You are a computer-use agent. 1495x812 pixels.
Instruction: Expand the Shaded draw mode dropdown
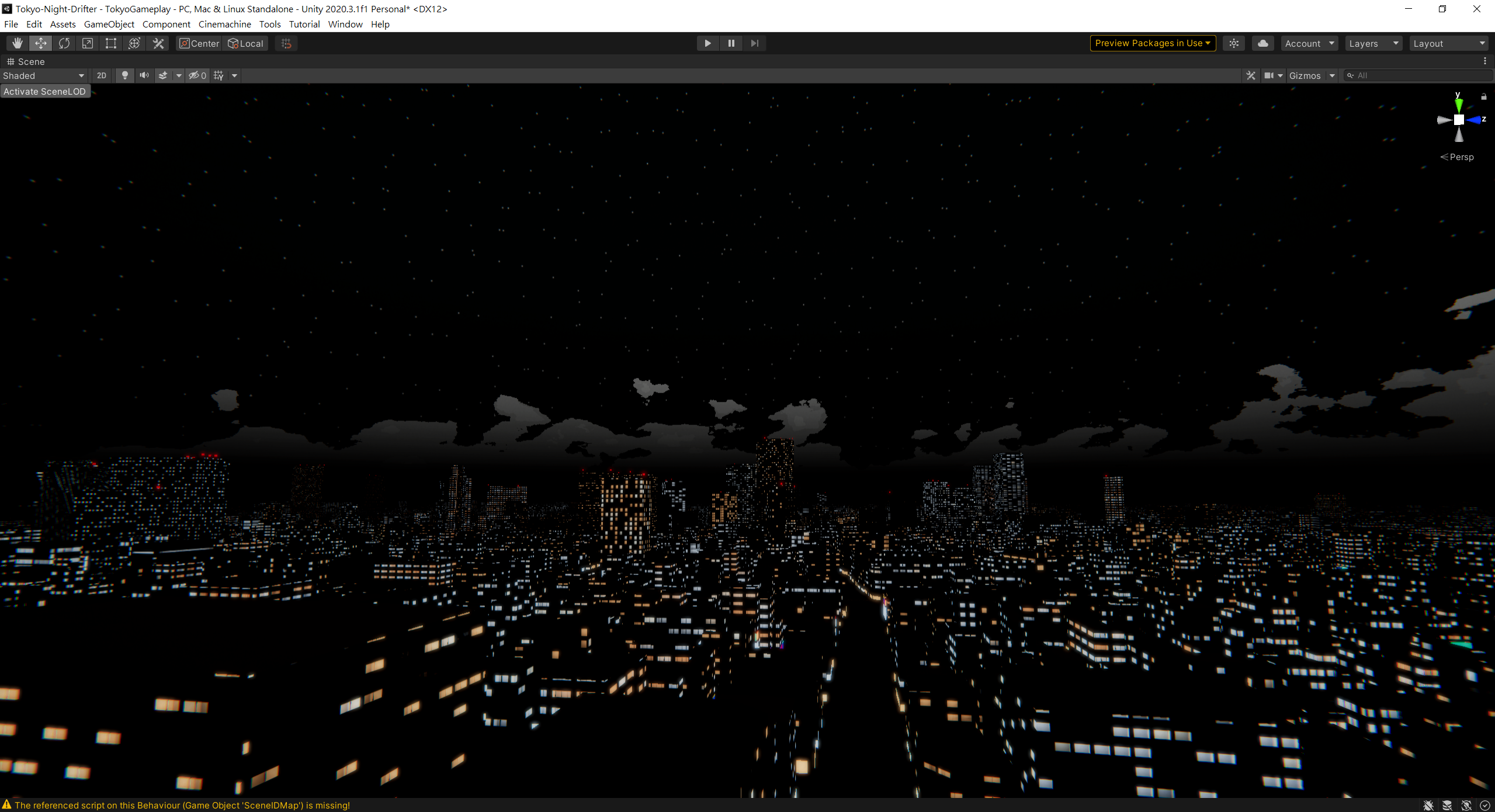(x=44, y=75)
